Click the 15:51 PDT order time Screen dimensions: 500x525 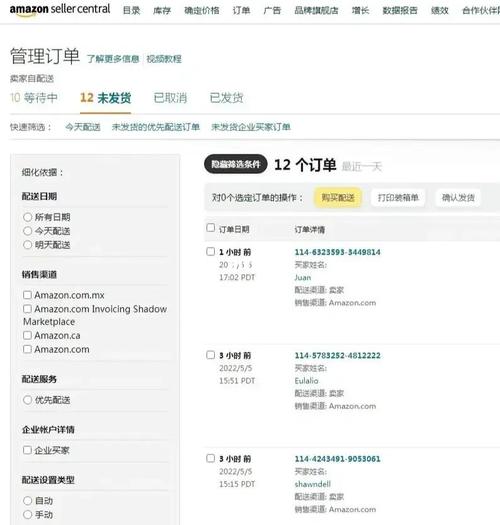click(x=237, y=381)
